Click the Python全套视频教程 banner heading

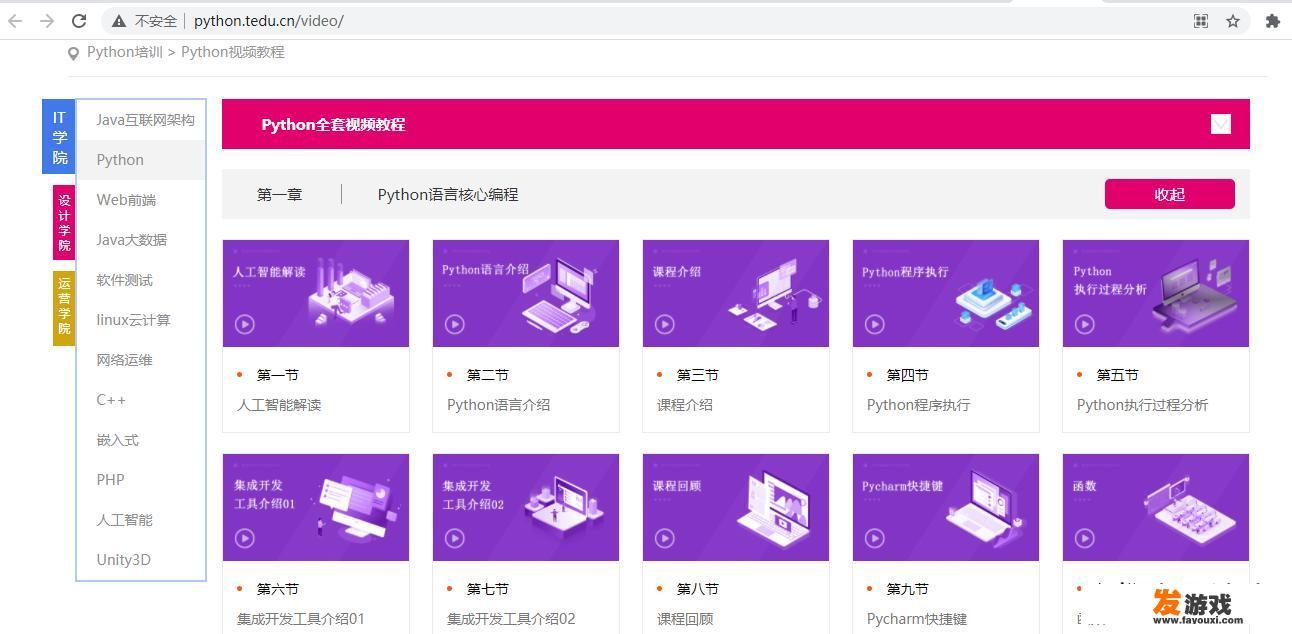tap(333, 125)
